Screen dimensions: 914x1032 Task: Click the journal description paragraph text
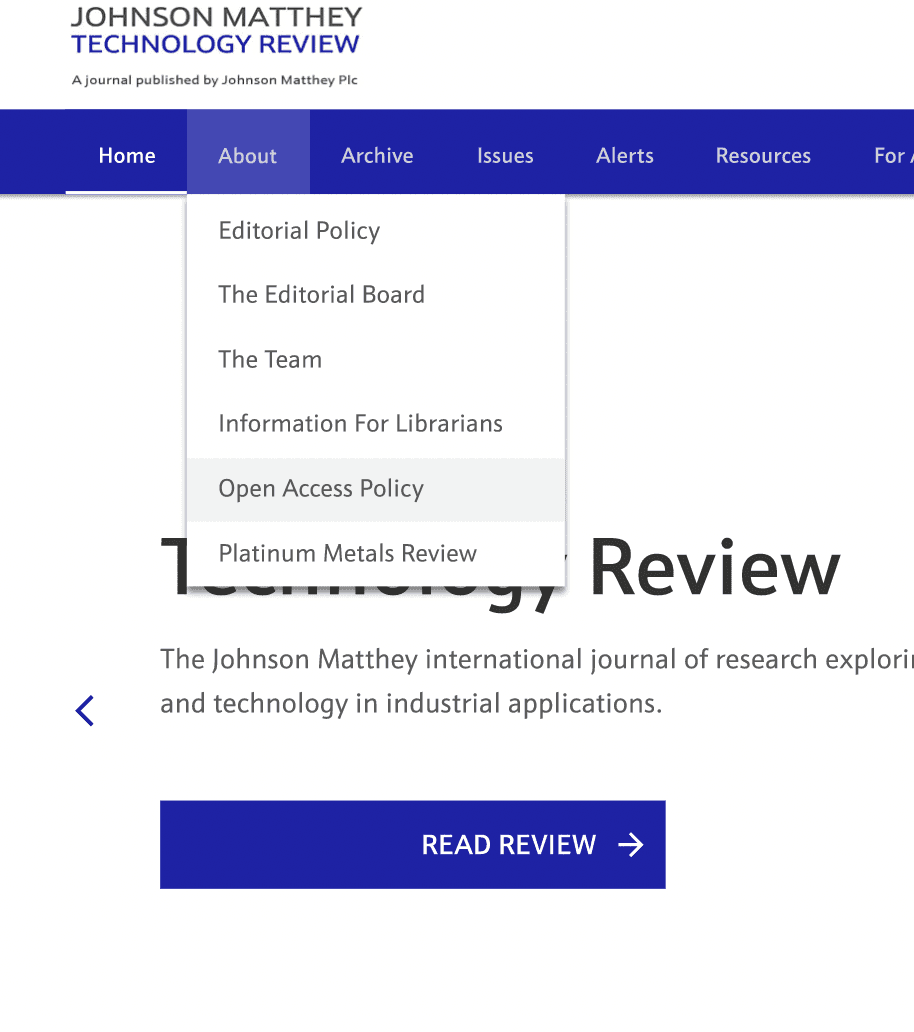537,681
